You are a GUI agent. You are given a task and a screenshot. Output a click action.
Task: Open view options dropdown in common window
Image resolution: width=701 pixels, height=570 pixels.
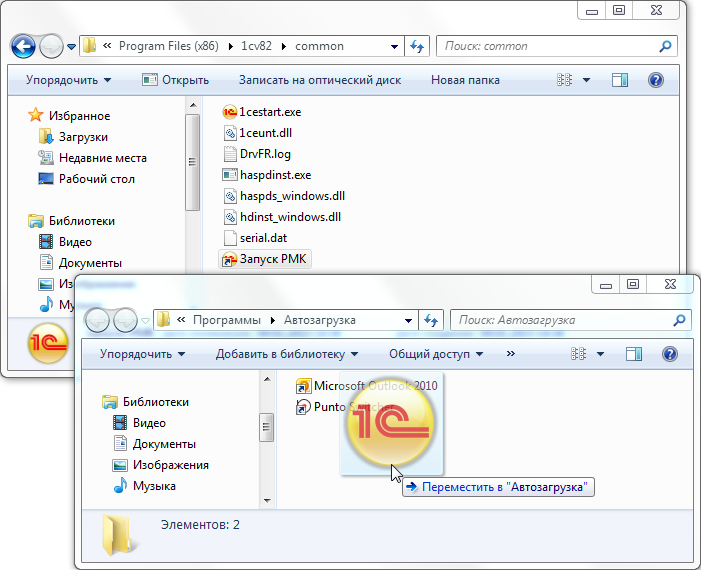tap(586, 80)
